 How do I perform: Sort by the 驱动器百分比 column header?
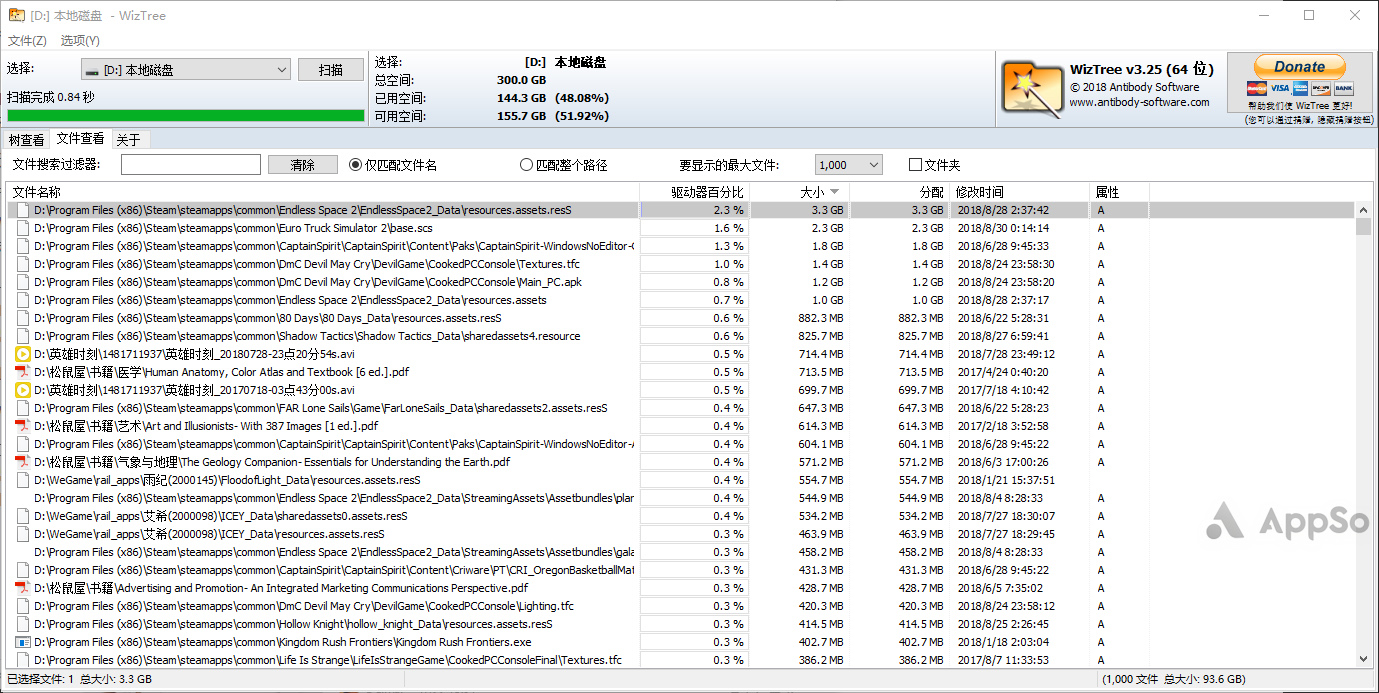pos(695,192)
